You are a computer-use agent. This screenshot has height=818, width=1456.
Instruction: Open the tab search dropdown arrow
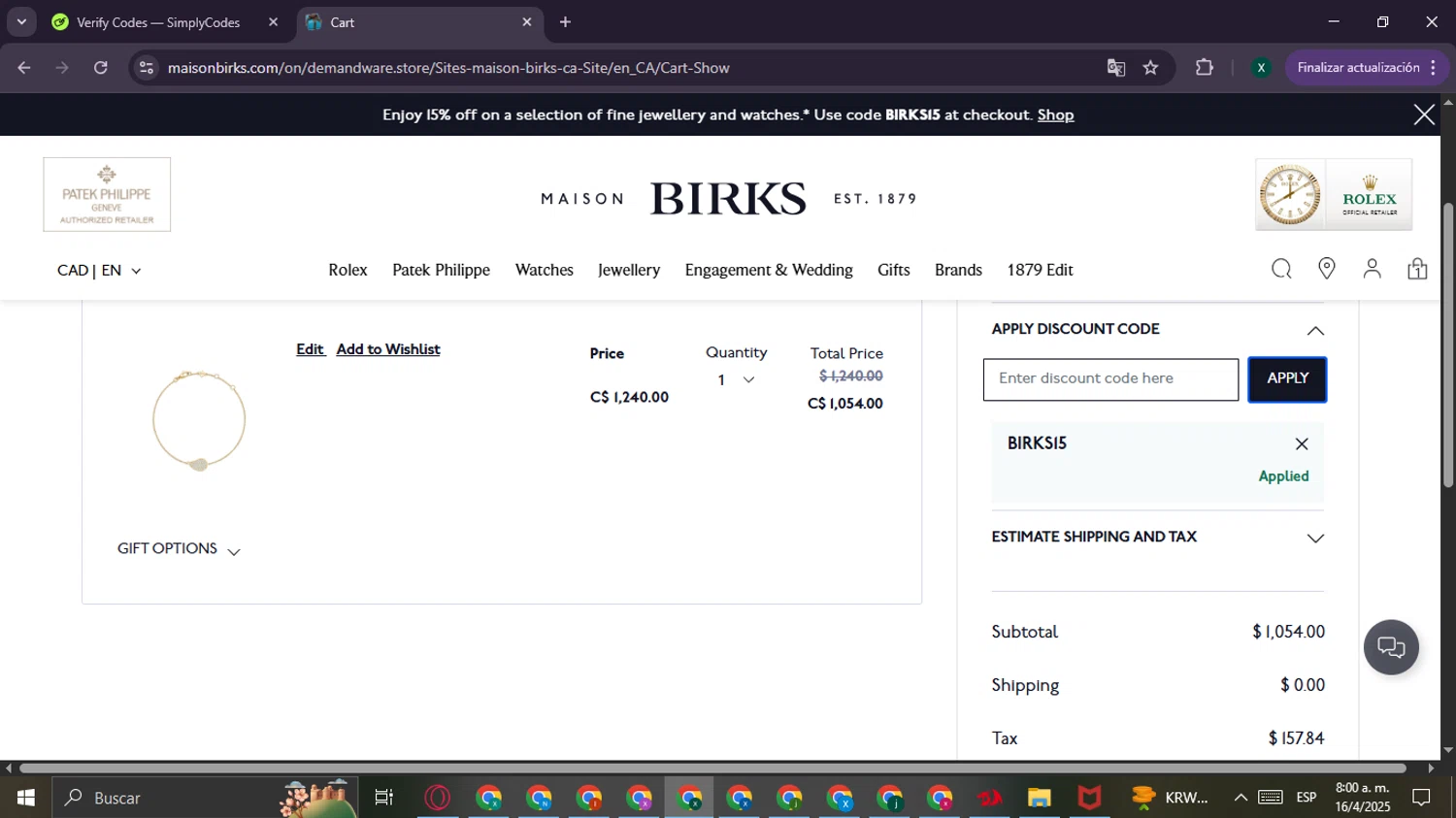click(21, 21)
